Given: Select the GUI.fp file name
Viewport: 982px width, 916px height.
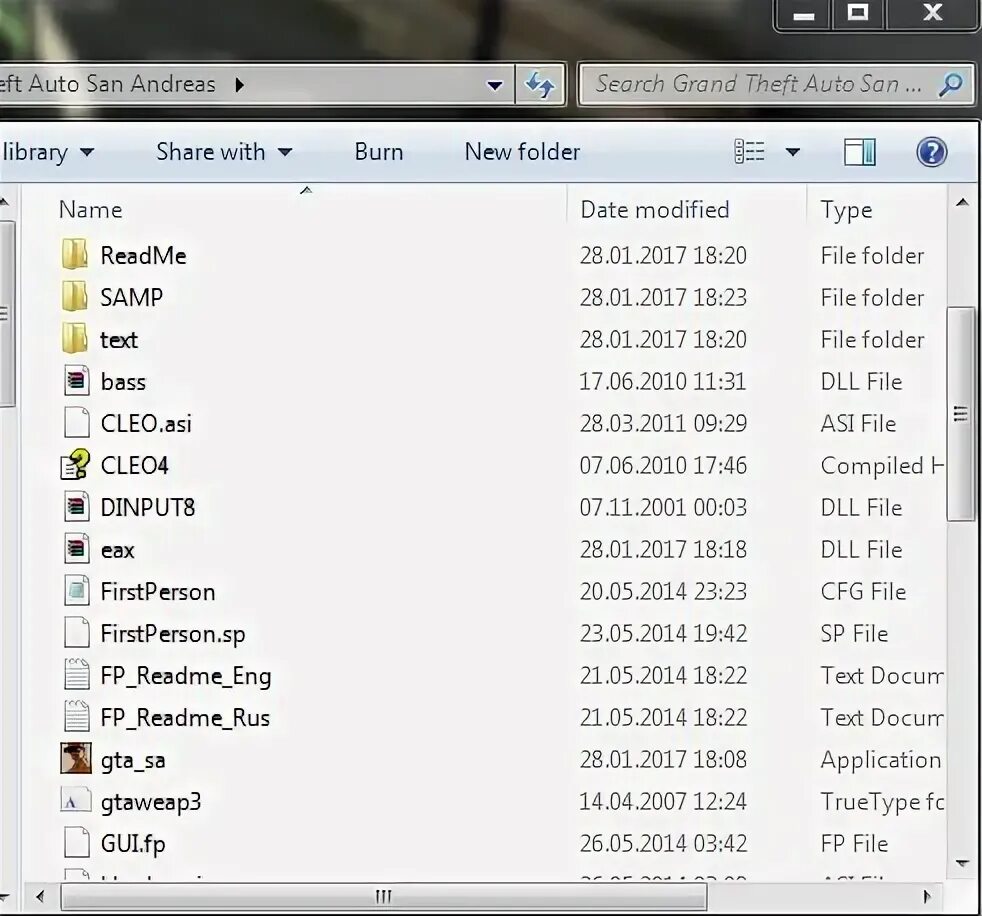Looking at the screenshot, I should click(x=133, y=844).
